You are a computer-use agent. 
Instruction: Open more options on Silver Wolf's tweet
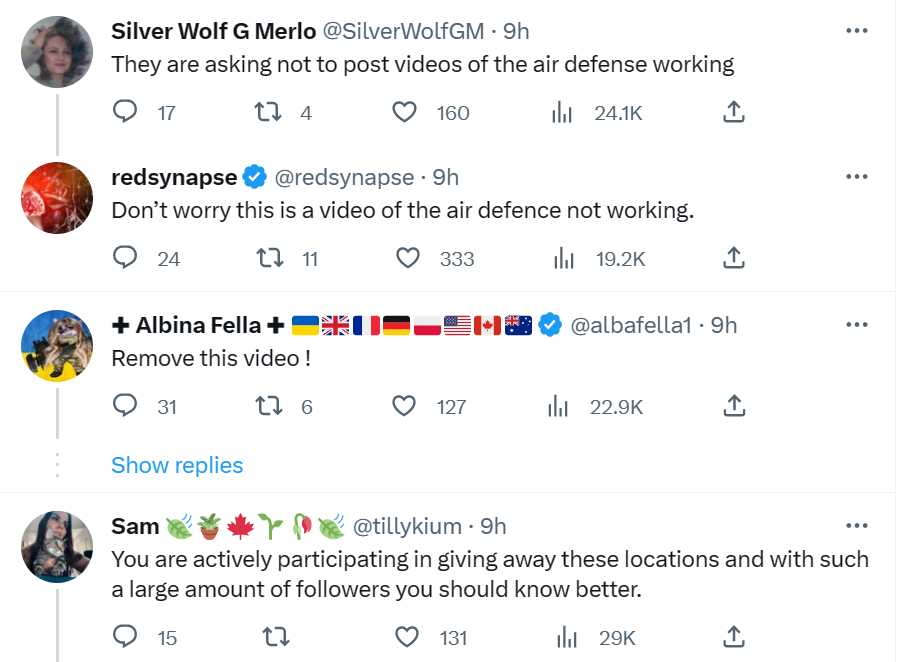click(x=856, y=31)
